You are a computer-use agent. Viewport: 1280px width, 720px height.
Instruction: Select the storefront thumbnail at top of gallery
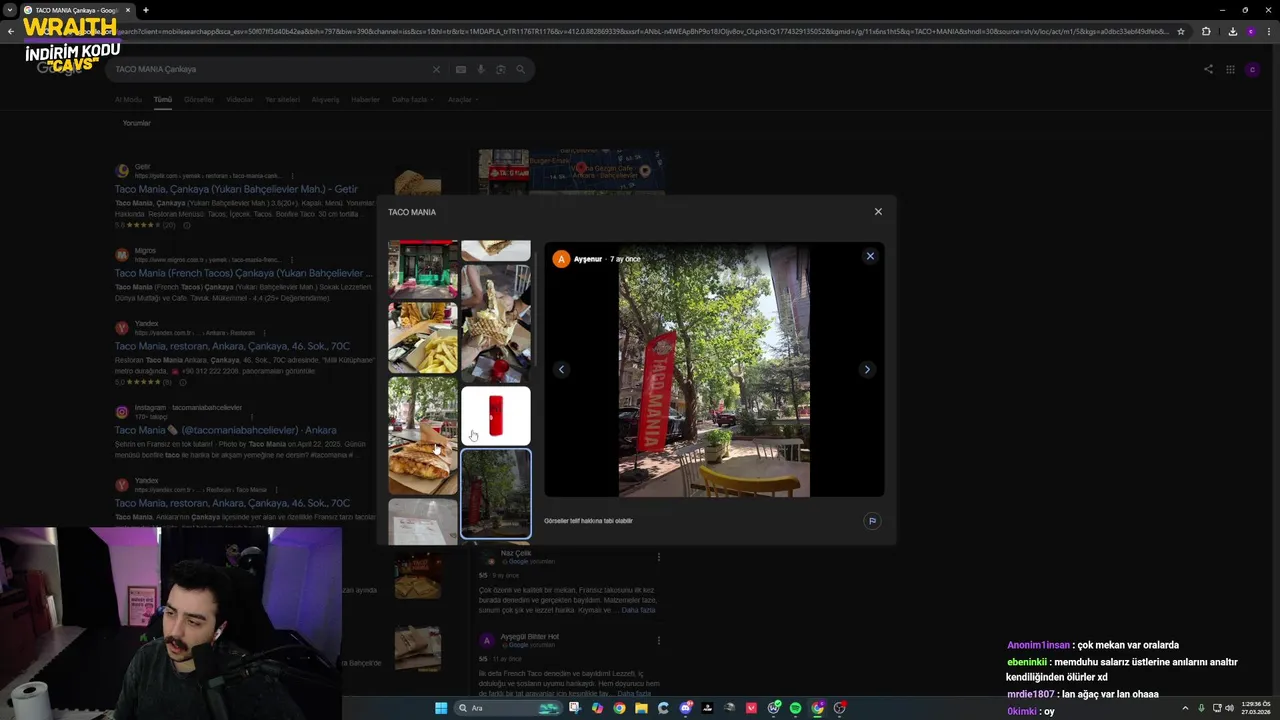(x=423, y=270)
